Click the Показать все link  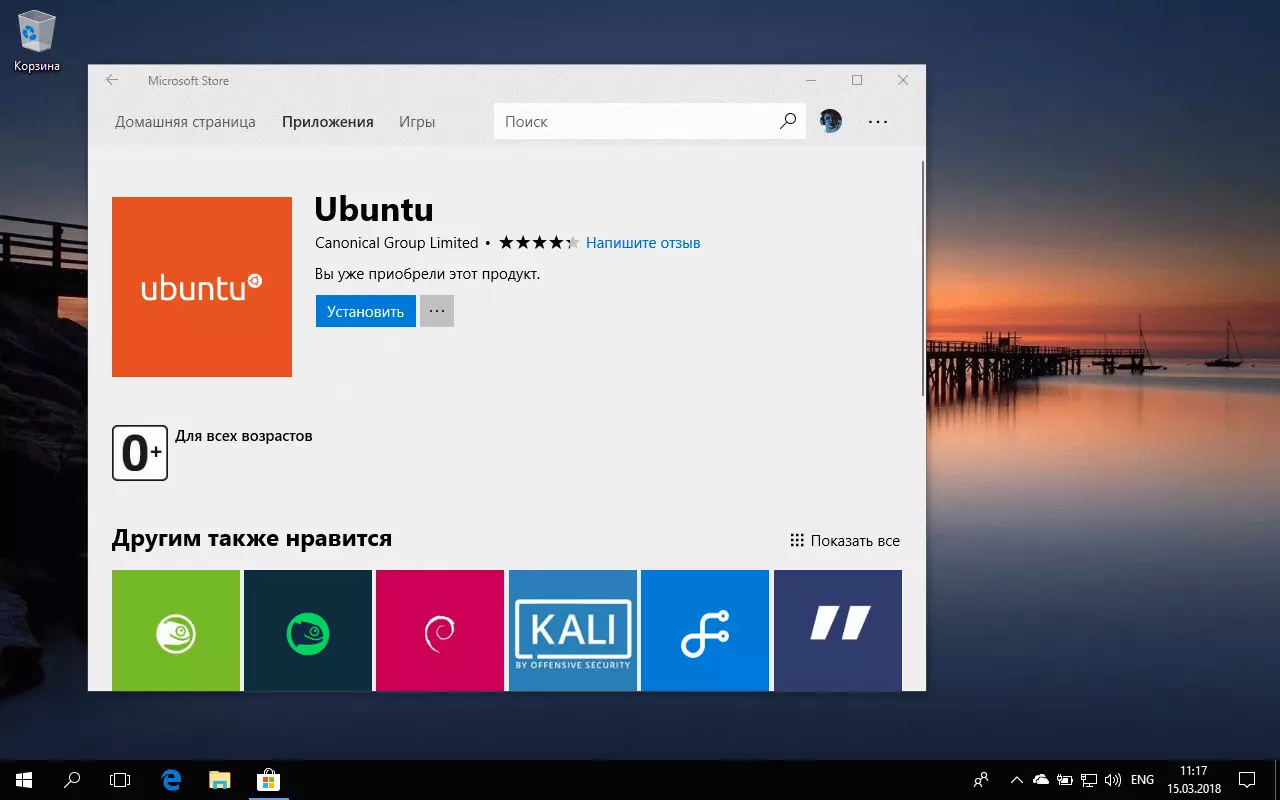point(855,541)
